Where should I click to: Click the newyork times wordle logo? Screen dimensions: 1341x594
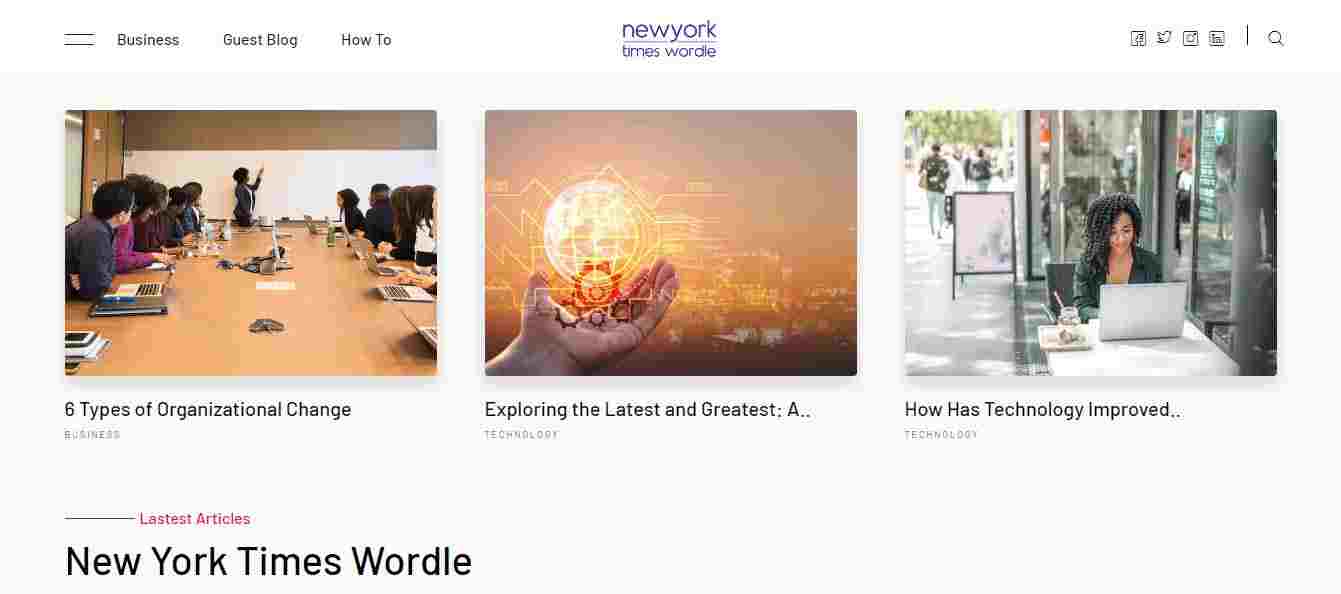(x=669, y=39)
